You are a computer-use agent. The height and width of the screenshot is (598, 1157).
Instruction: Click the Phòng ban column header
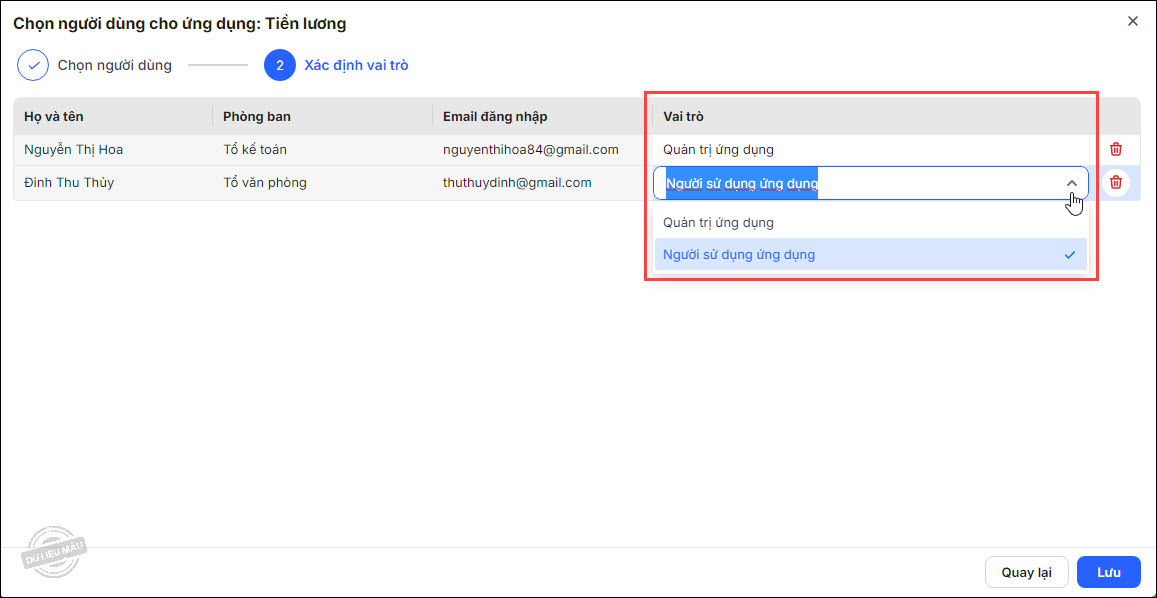click(257, 117)
